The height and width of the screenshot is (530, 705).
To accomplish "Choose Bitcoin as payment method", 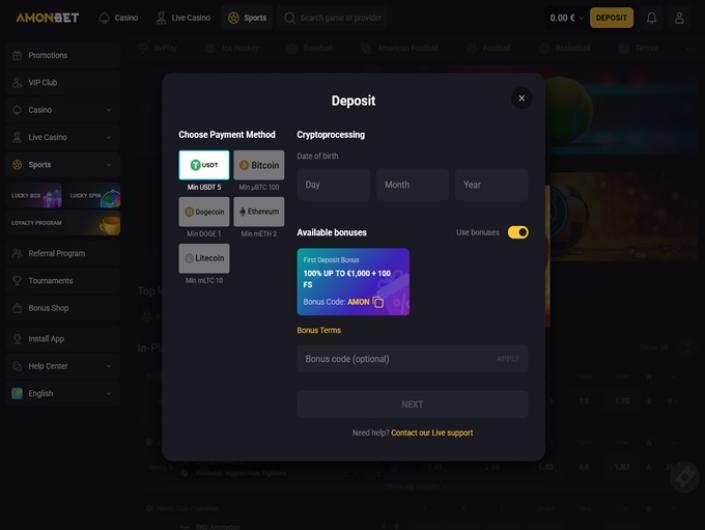I will [x=259, y=165].
